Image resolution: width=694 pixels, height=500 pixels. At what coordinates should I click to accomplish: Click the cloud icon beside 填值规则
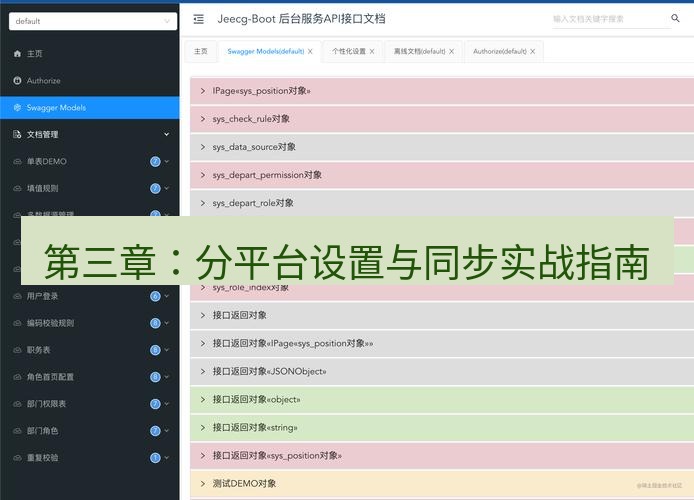coord(17,188)
